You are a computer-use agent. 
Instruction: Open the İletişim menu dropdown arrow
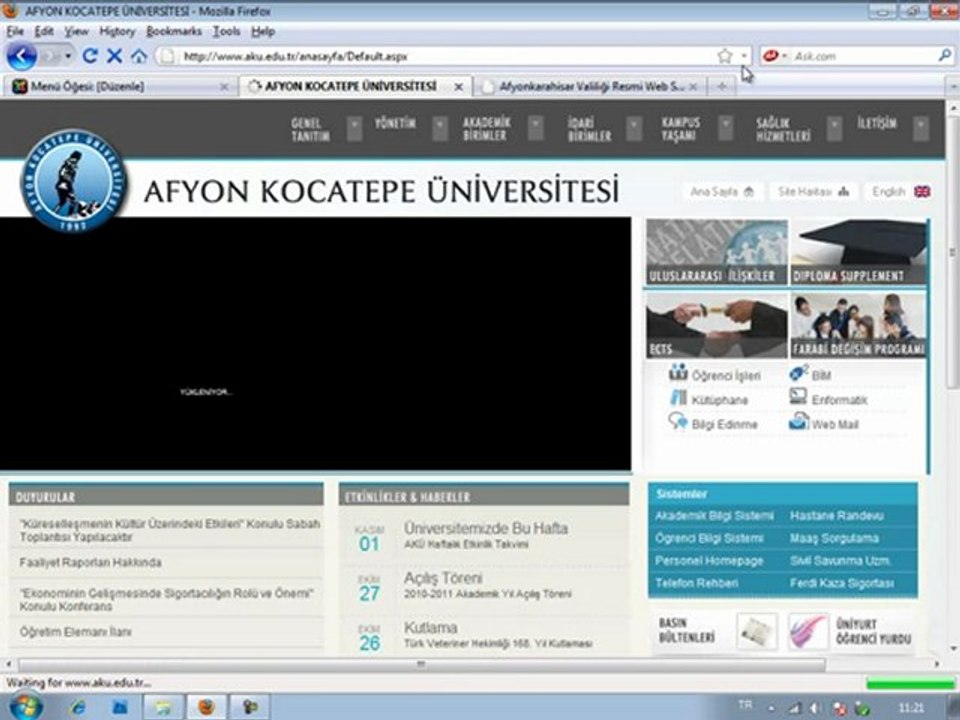tap(920, 128)
